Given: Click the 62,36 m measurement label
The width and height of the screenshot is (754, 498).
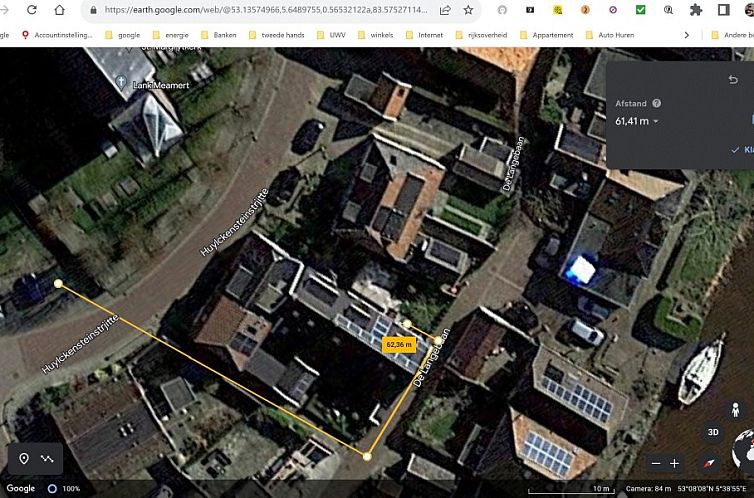Looking at the screenshot, I should pyautogui.click(x=398, y=344).
